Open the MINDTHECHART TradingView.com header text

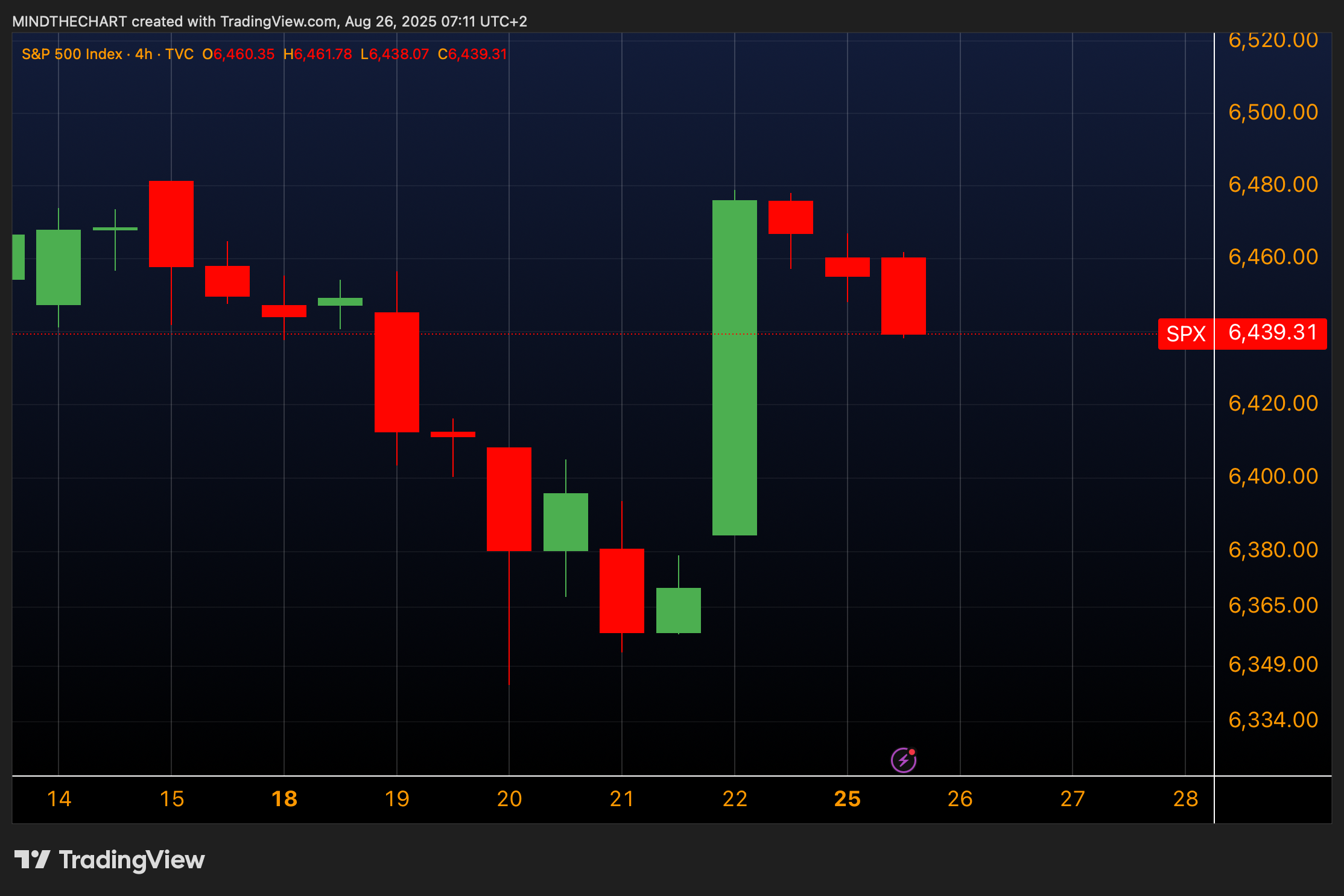click(269, 22)
